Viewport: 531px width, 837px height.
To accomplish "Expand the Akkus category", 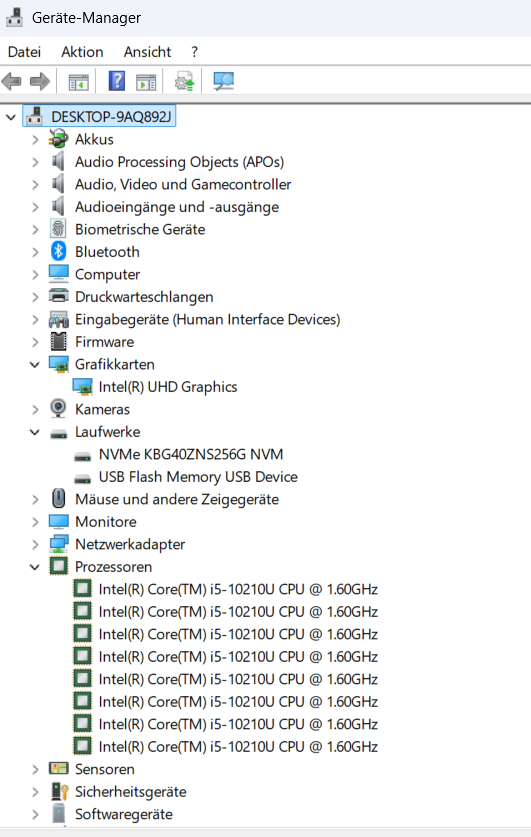I will point(35,139).
